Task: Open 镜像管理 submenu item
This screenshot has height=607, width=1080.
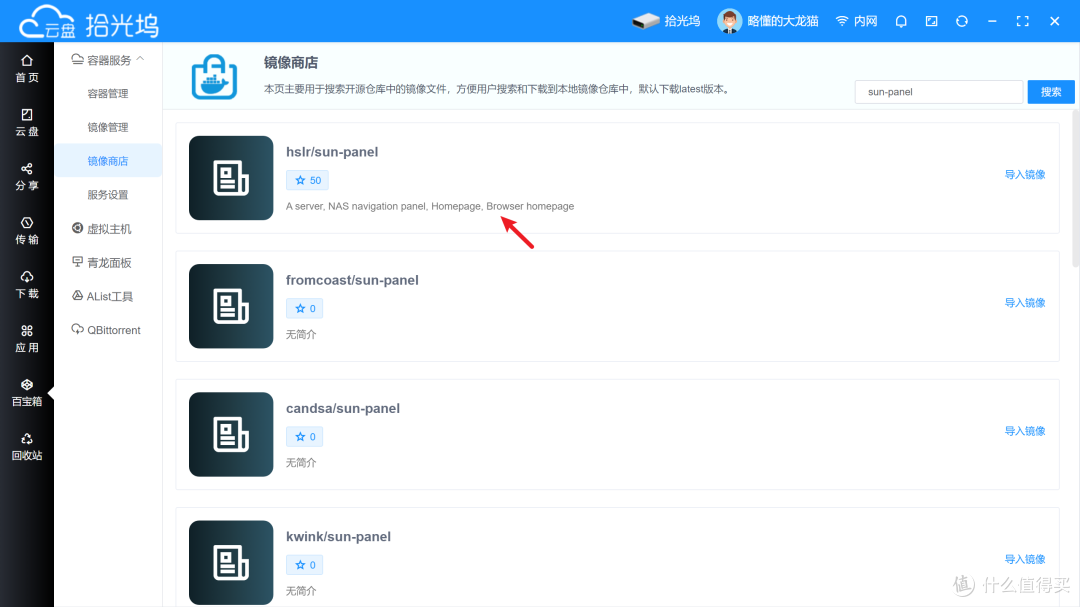Action: tap(108, 127)
